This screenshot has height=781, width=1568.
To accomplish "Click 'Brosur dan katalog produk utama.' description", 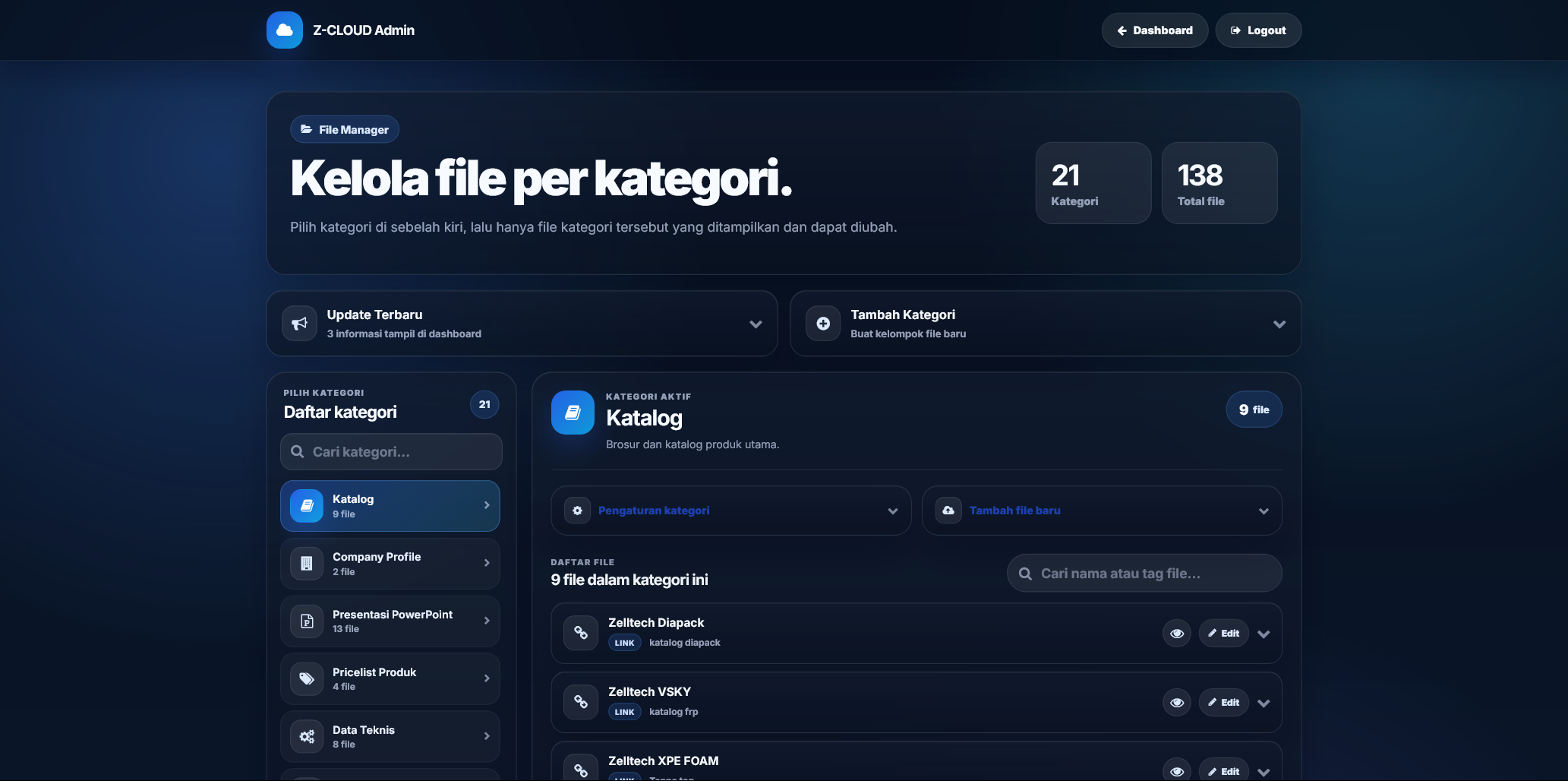I will tap(693, 444).
